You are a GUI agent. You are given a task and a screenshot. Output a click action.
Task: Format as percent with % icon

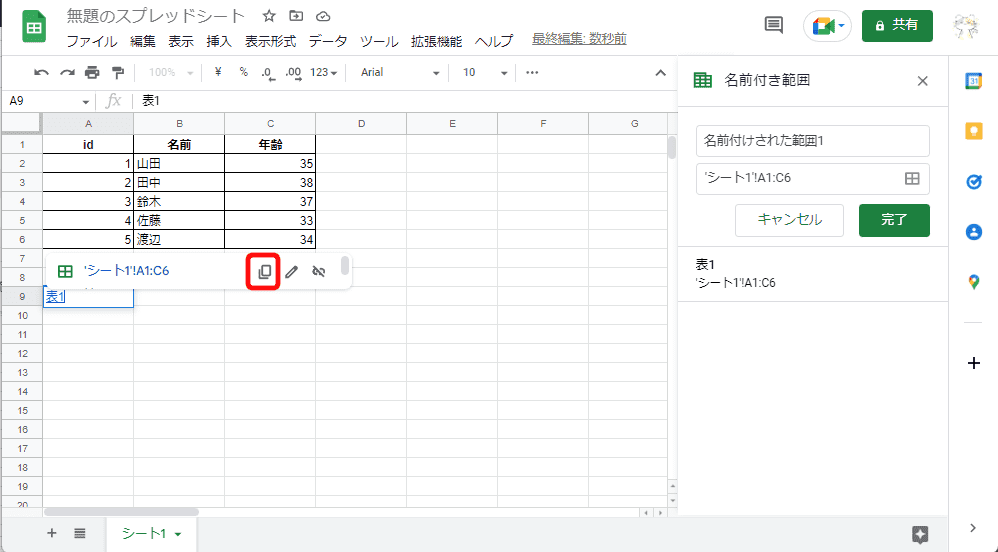point(243,72)
